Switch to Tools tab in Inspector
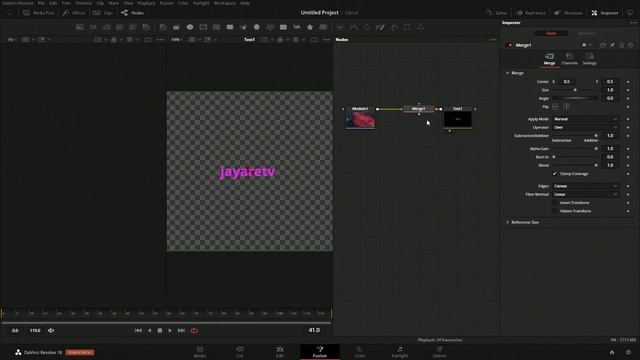Screen dimensions: 640x360 551,33
